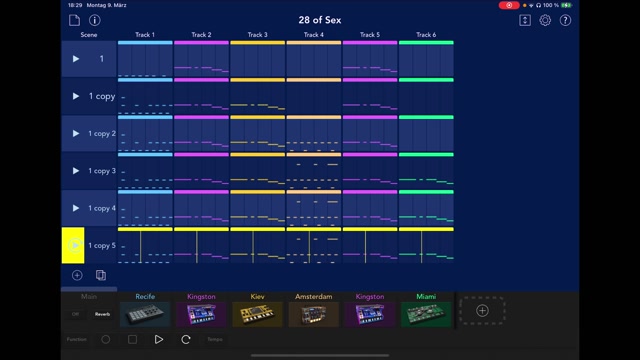Open the Track 5 clip in scene 1 copy 5
Screen dimensions: 640x360
click(370, 245)
